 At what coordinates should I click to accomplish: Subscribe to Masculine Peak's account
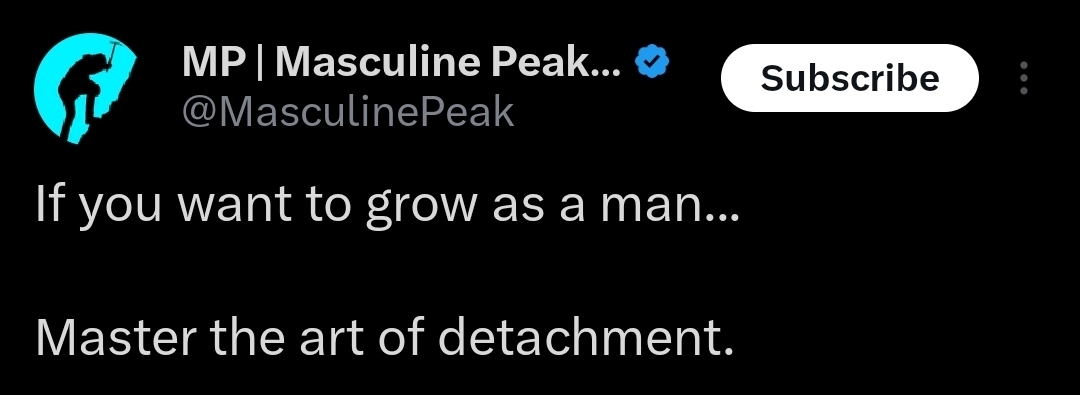[849, 78]
